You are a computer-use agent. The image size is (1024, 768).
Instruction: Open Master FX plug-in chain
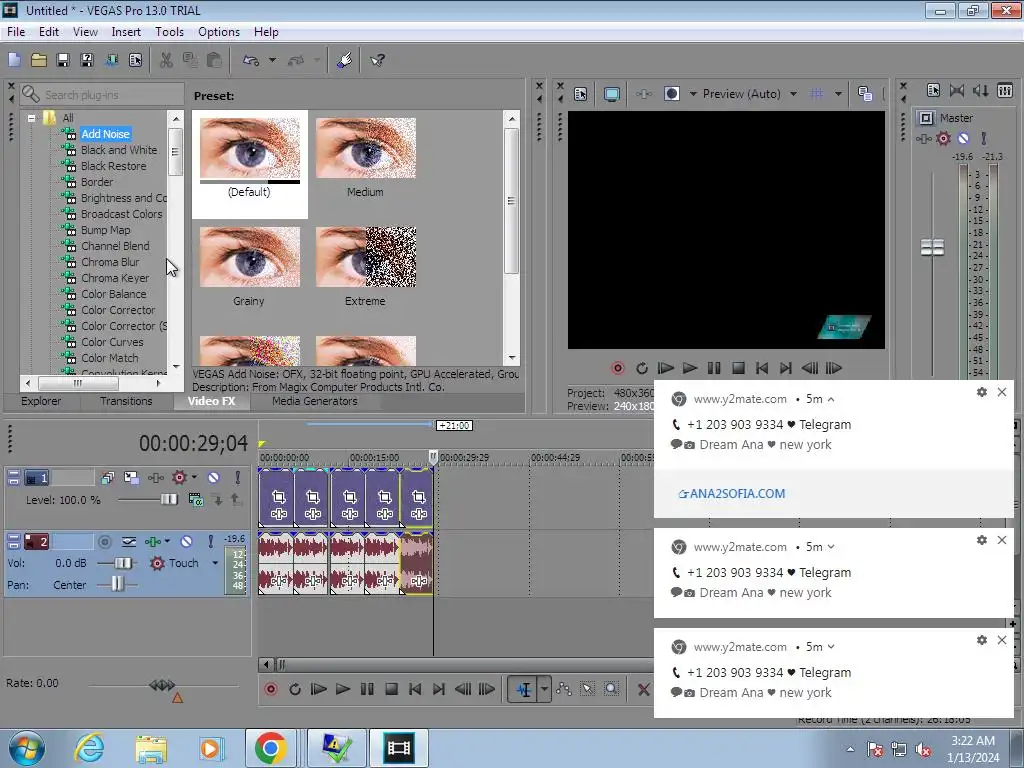tap(923, 138)
